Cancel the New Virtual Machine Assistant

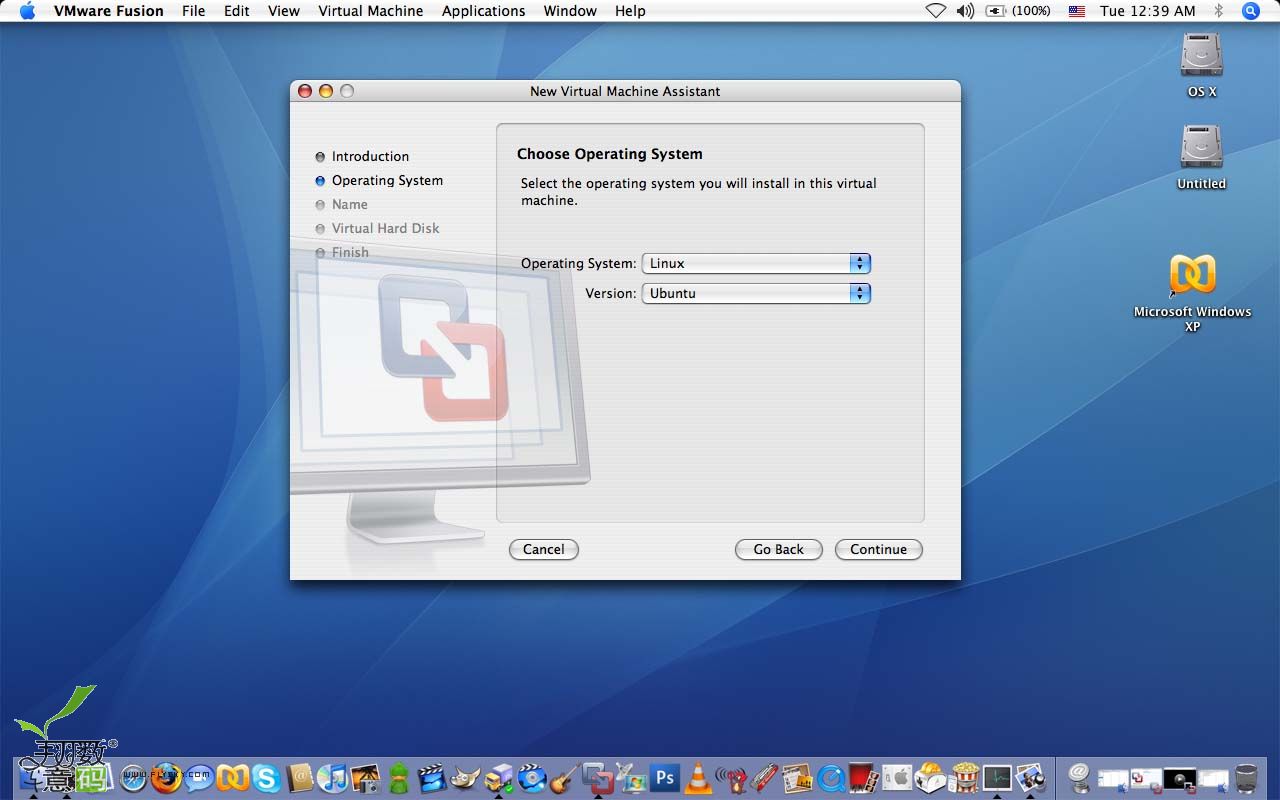(x=543, y=549)
